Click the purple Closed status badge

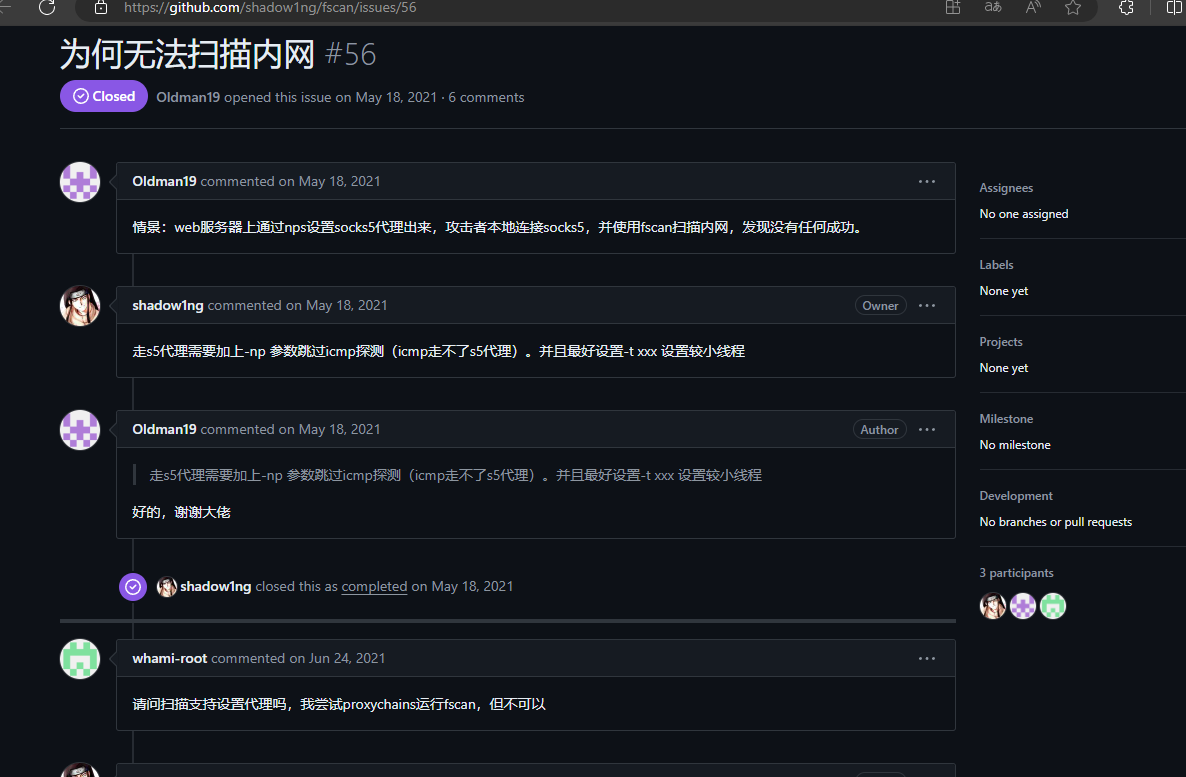(x=104, y=96)
